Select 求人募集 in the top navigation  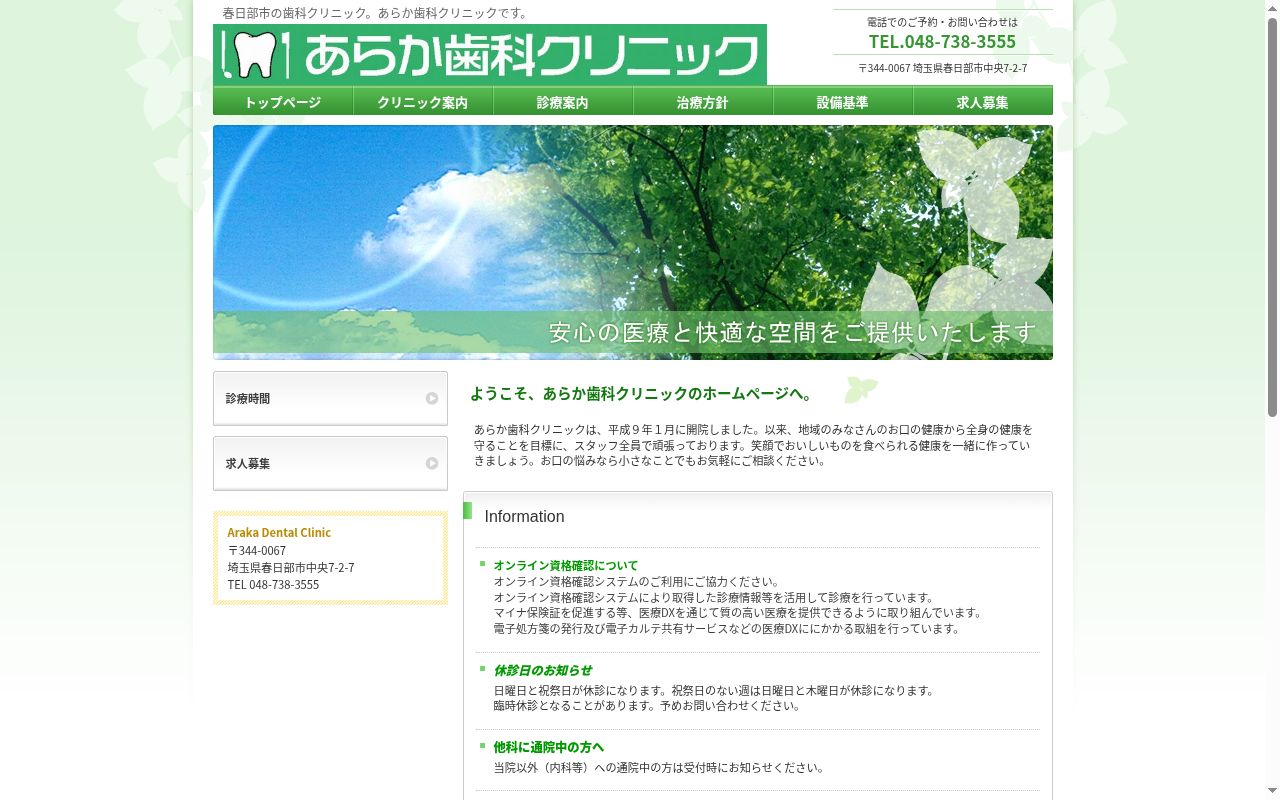pyautogui.click(x=983, y=101)
